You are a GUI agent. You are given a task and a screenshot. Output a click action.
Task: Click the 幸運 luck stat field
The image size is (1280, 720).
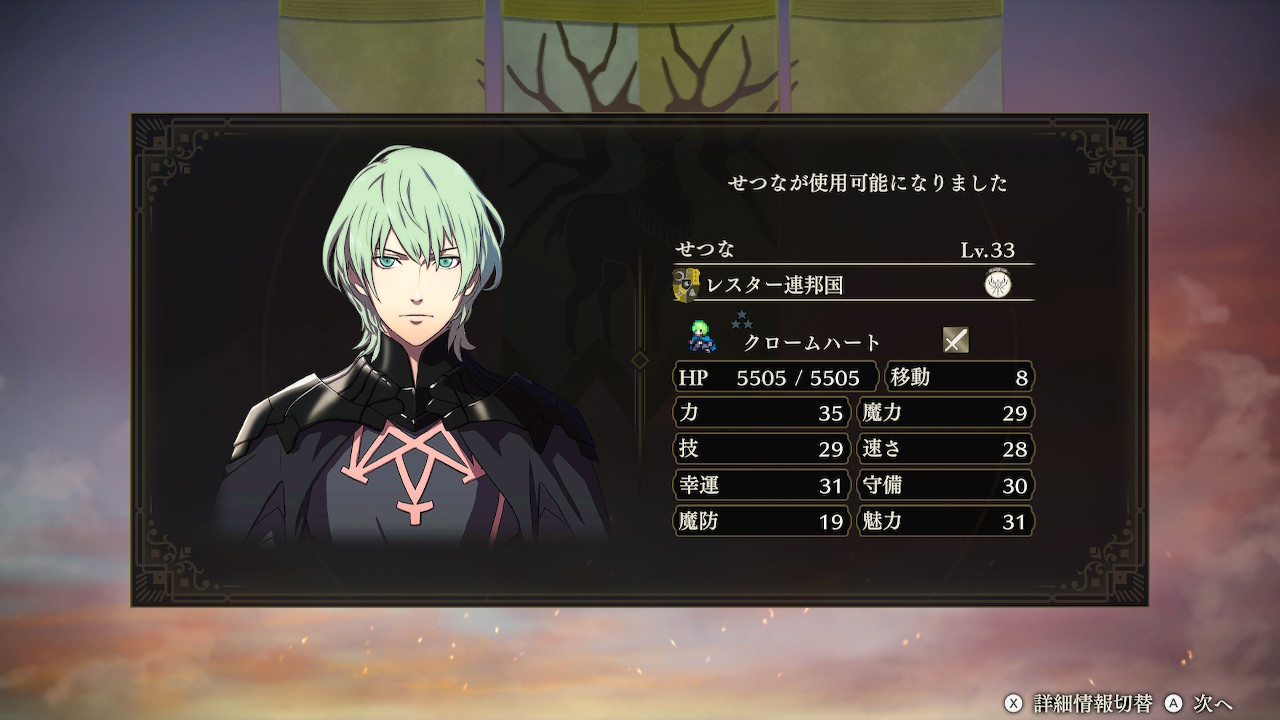762,485
